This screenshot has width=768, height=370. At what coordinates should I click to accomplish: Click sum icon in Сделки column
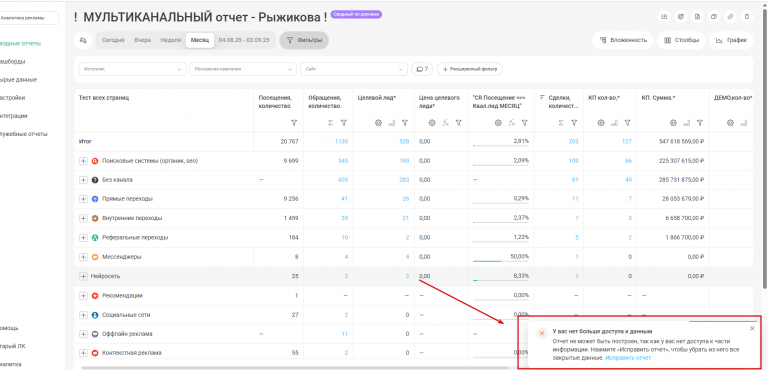tap(561, 123)
